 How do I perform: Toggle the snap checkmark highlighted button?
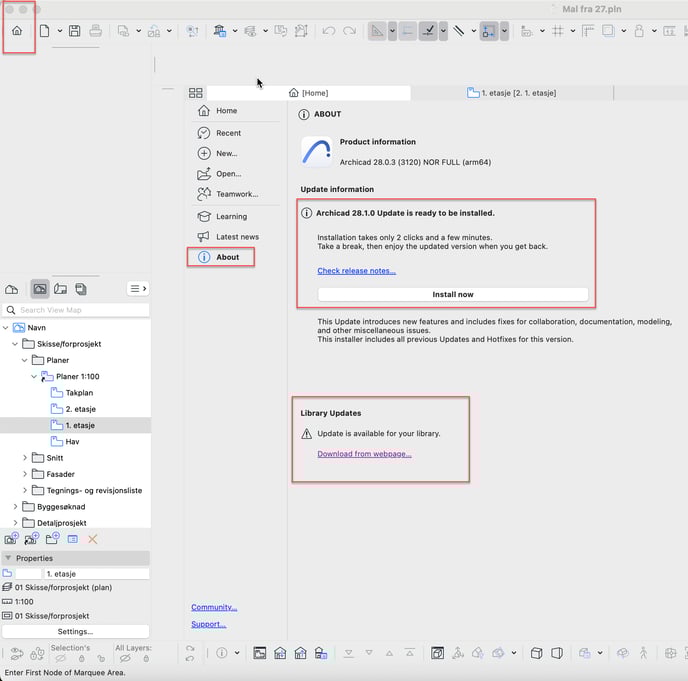click(428, 31)
